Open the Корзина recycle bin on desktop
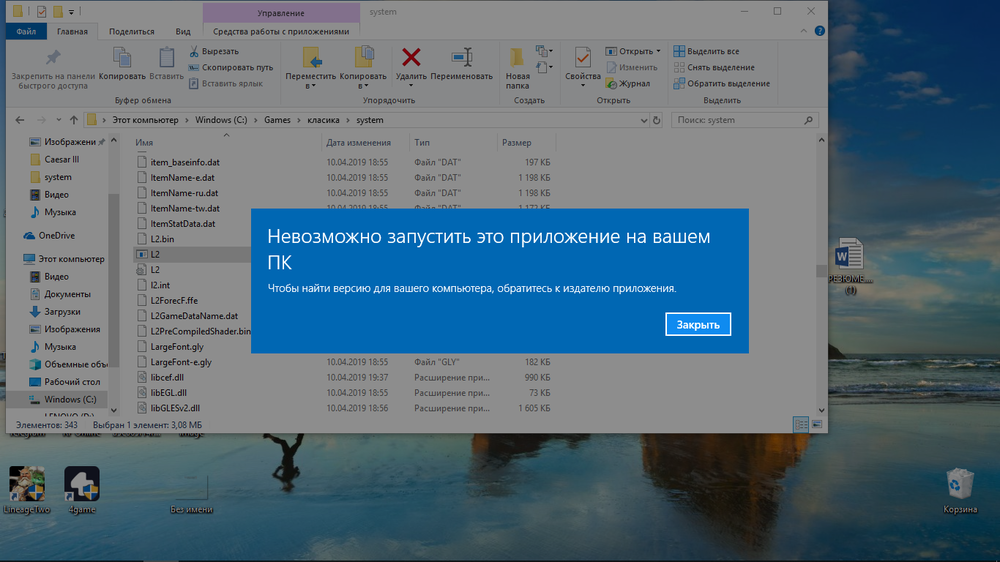This screenshot has height=562, width=1000. click(x=961, y=484)
